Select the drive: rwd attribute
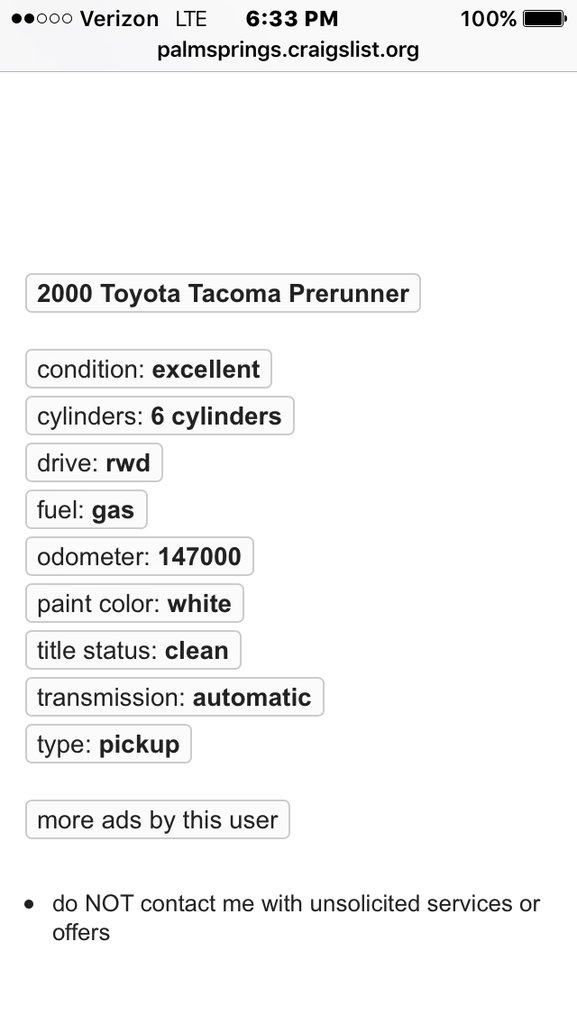Viewport: 577px width, 1024px height. [94, 463]
